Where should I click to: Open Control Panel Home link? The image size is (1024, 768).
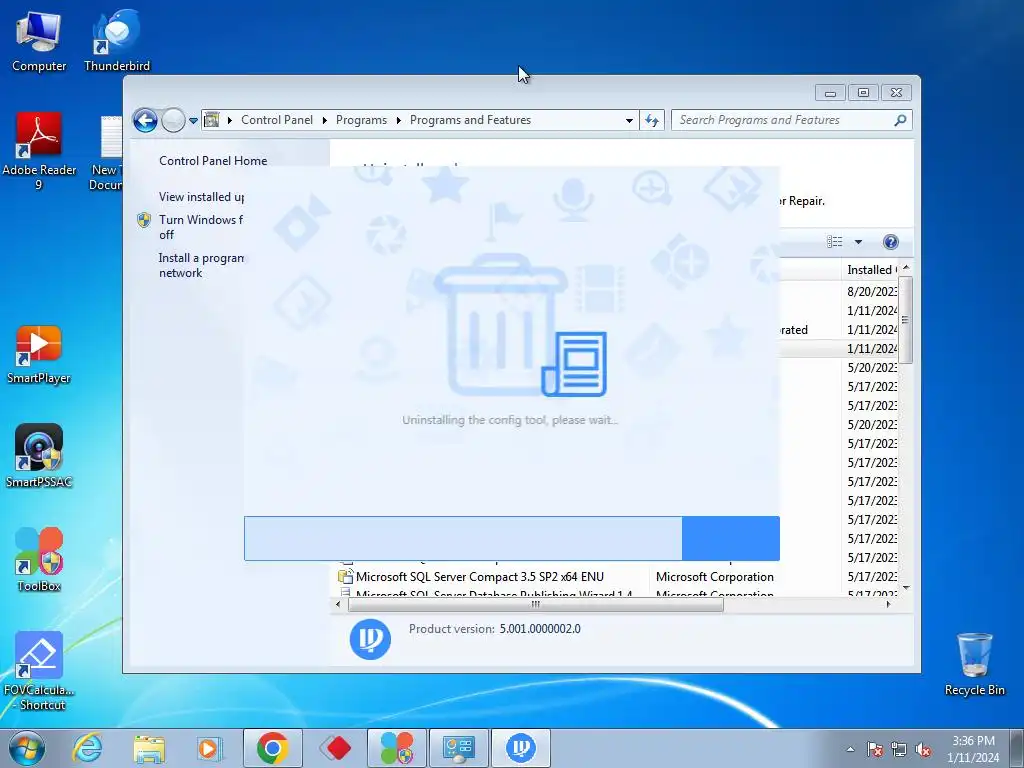click(213, 161)
